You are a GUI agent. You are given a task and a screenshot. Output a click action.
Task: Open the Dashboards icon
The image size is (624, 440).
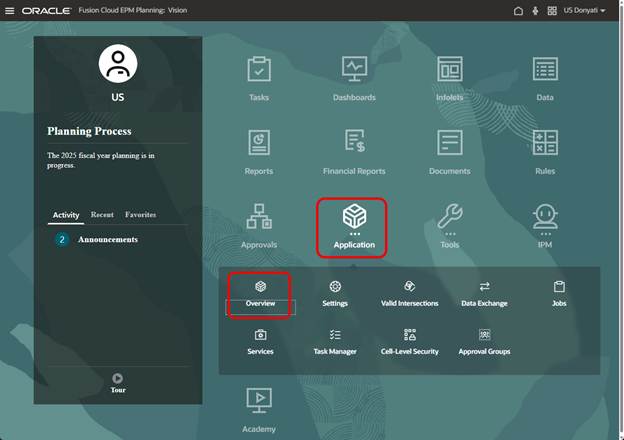tap(354, 71)
